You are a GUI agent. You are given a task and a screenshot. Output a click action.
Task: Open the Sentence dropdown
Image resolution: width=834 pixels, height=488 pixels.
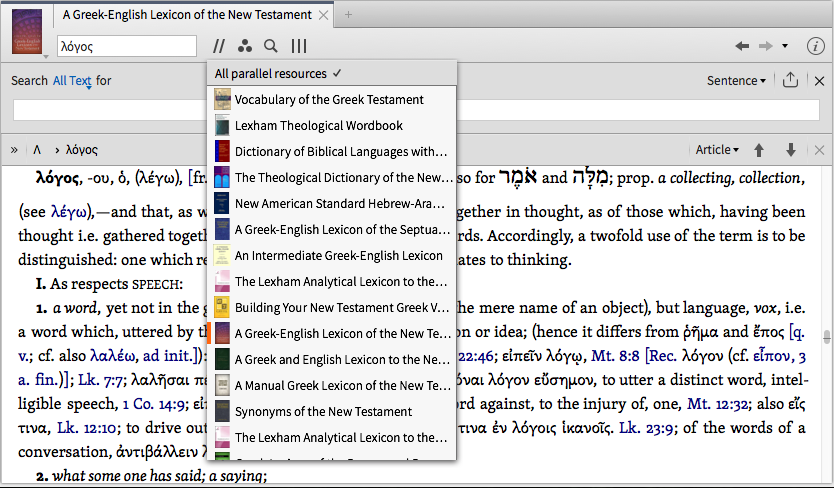click(736, 81)
